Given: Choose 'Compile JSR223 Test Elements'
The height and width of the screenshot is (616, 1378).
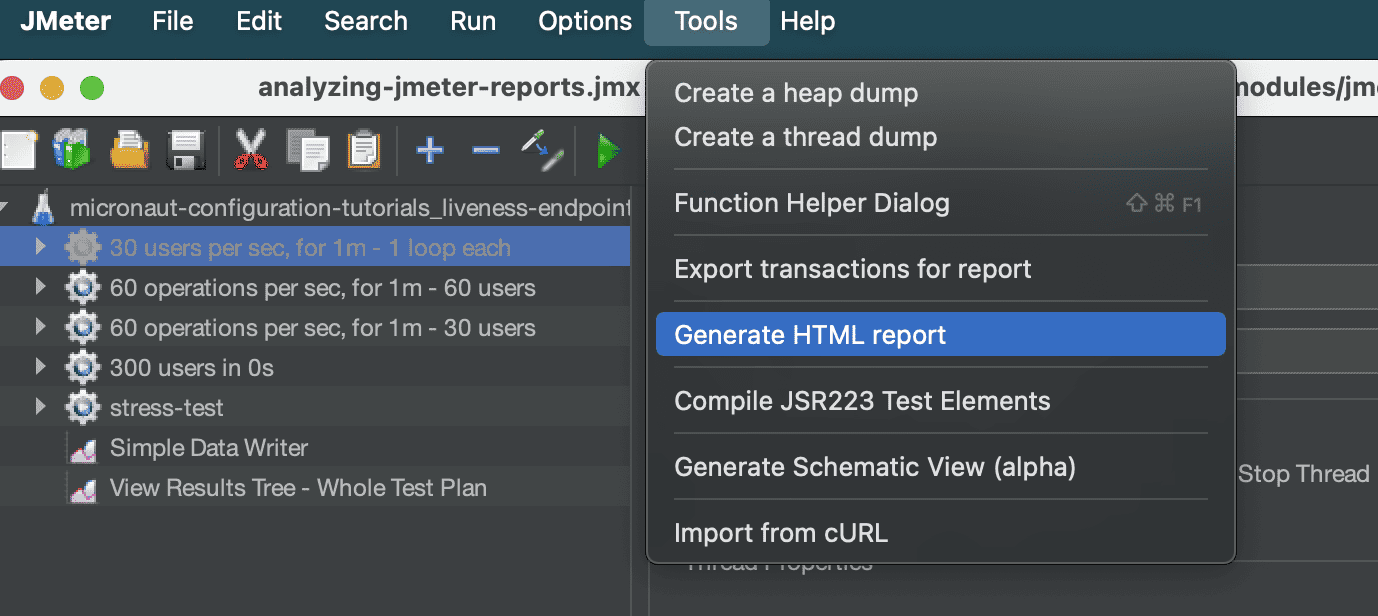Looking at the screenshot, I should 940,401.
